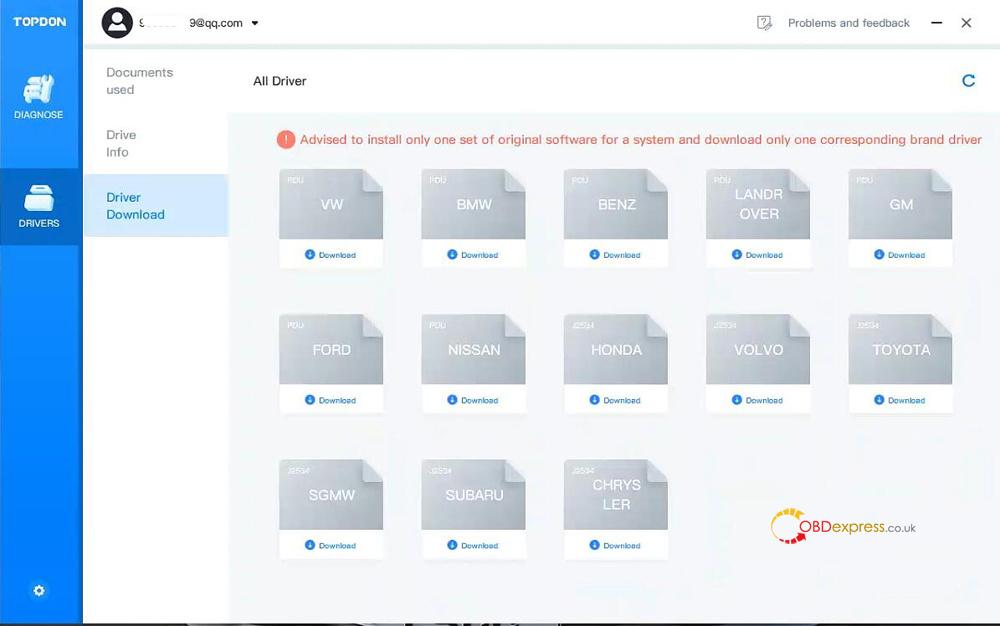Download the VOLVO driver
Viewport: 1000px width, 626px height.
(757, 400)
